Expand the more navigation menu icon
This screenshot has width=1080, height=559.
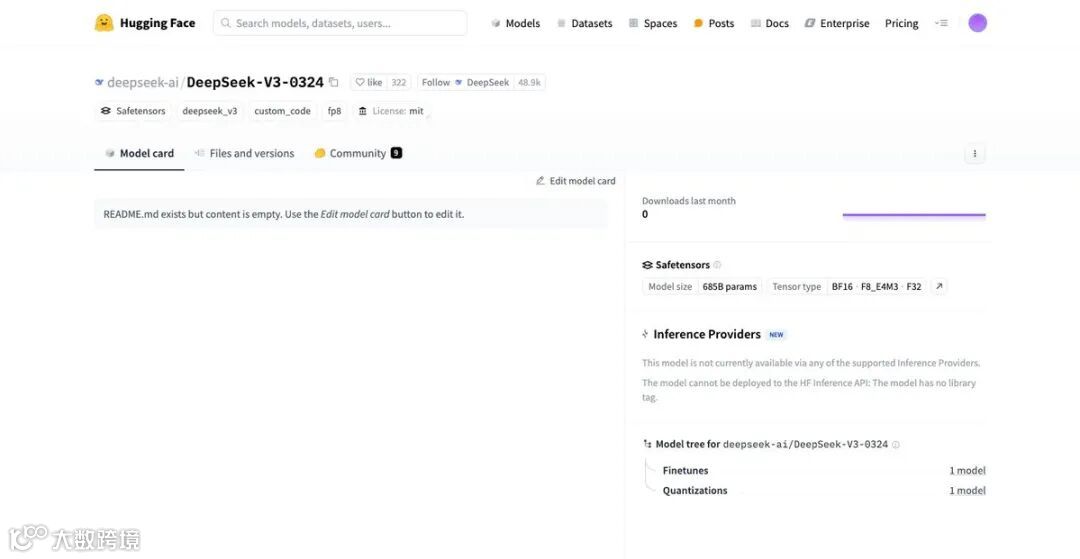pos(941,23)
